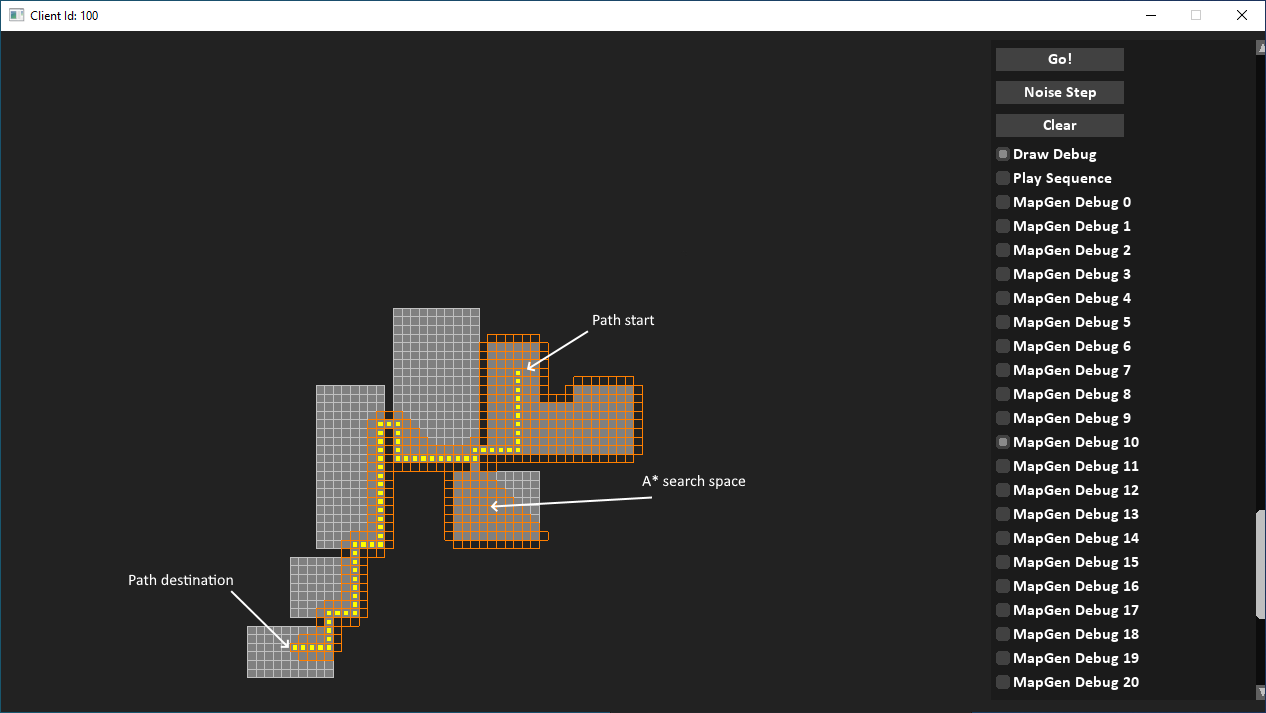The image size is (1266, 713).
Task: Click the A* search space region on the map
Action: (491, 505)
